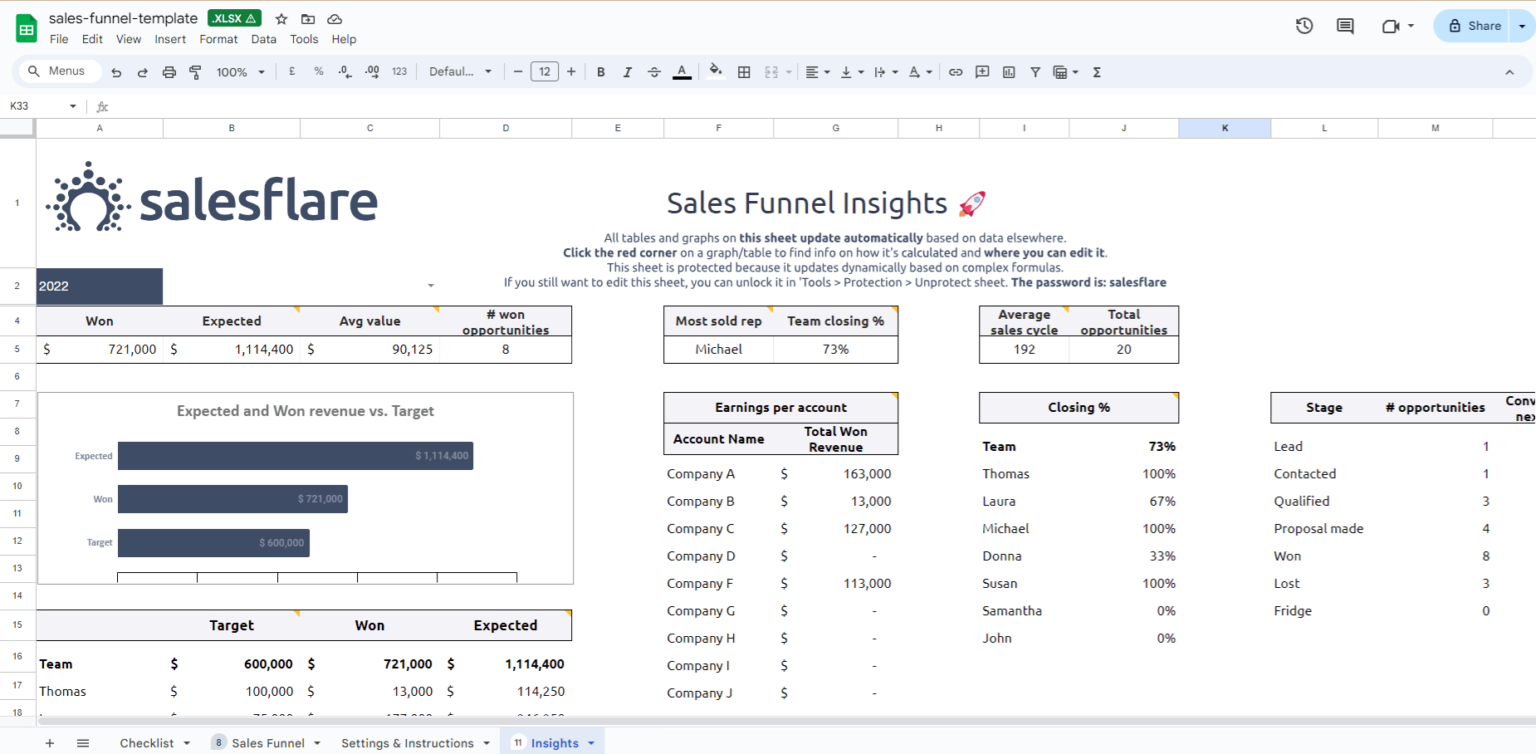Toggle bold formatting
1536x754 pixels.
[600, 71]
